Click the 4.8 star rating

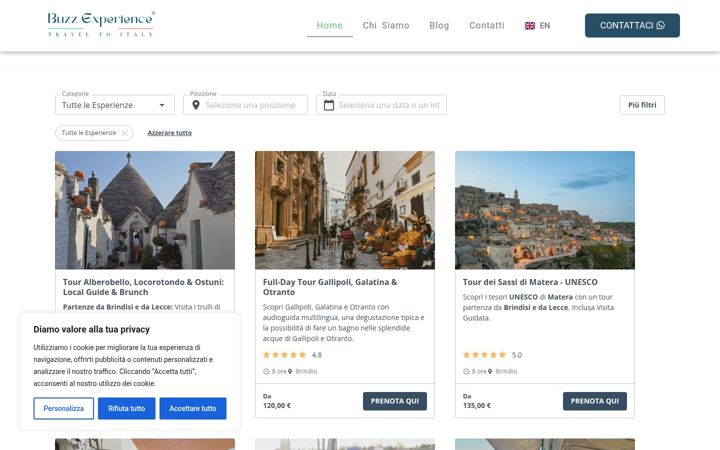292,355
